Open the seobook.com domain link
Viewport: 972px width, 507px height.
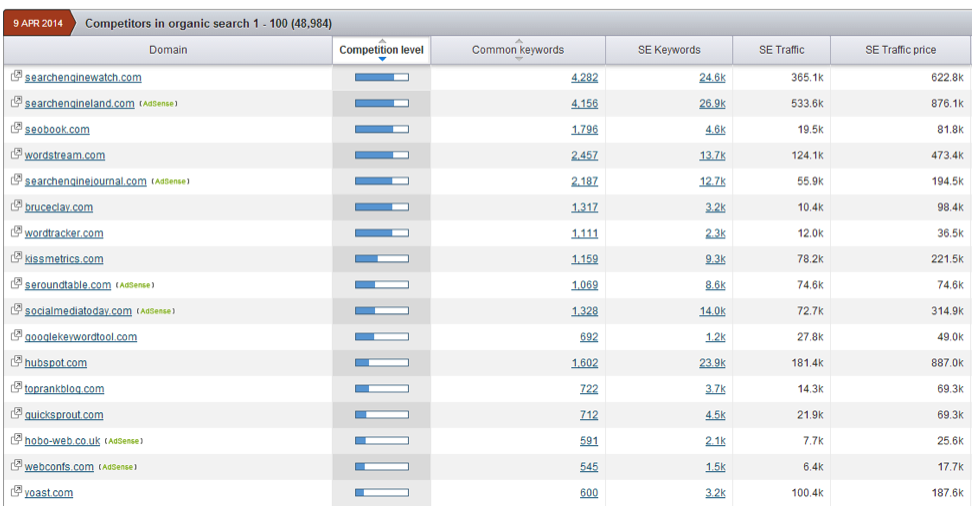tap(57, 130)
